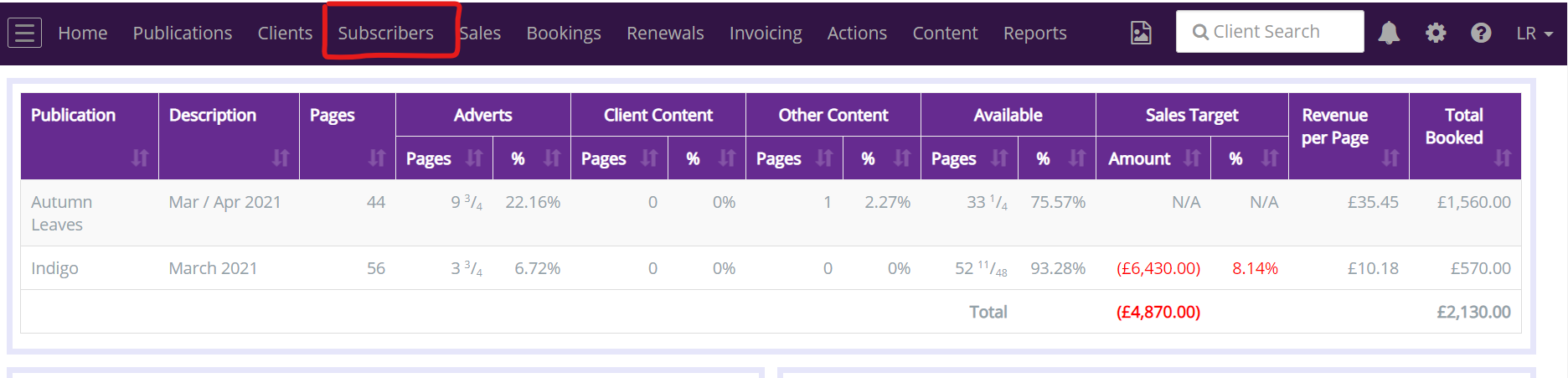Open the hamburger menu icon
1568x378 pixels.
point(24,34)
